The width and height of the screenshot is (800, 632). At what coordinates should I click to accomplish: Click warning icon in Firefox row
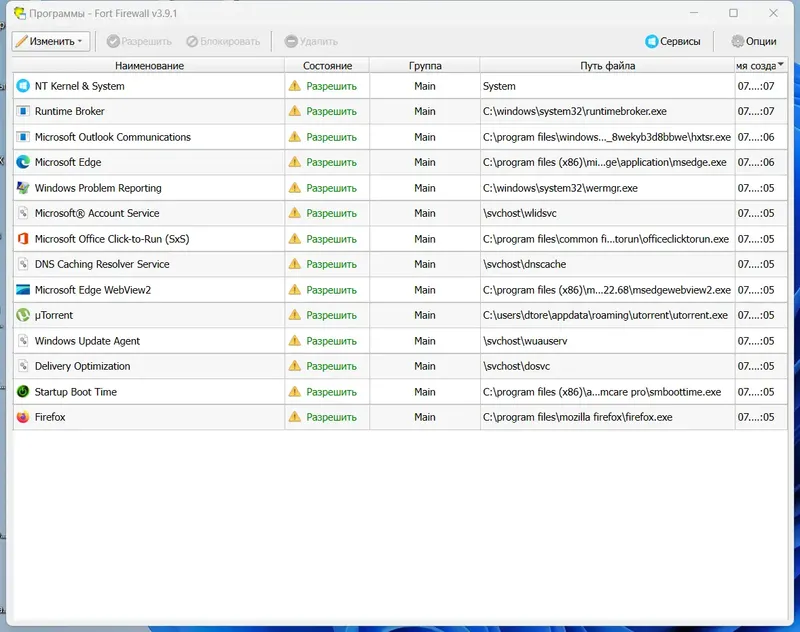coord(295,417)
